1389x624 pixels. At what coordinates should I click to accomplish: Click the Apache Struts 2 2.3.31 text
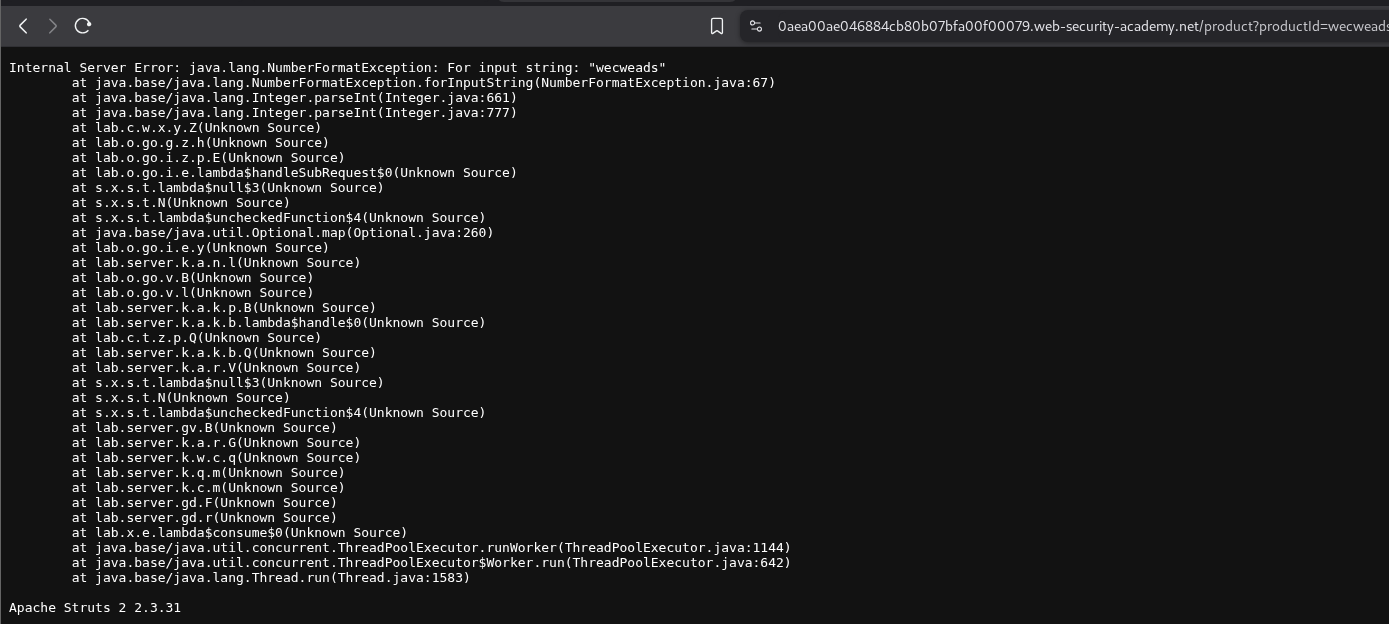95,608
